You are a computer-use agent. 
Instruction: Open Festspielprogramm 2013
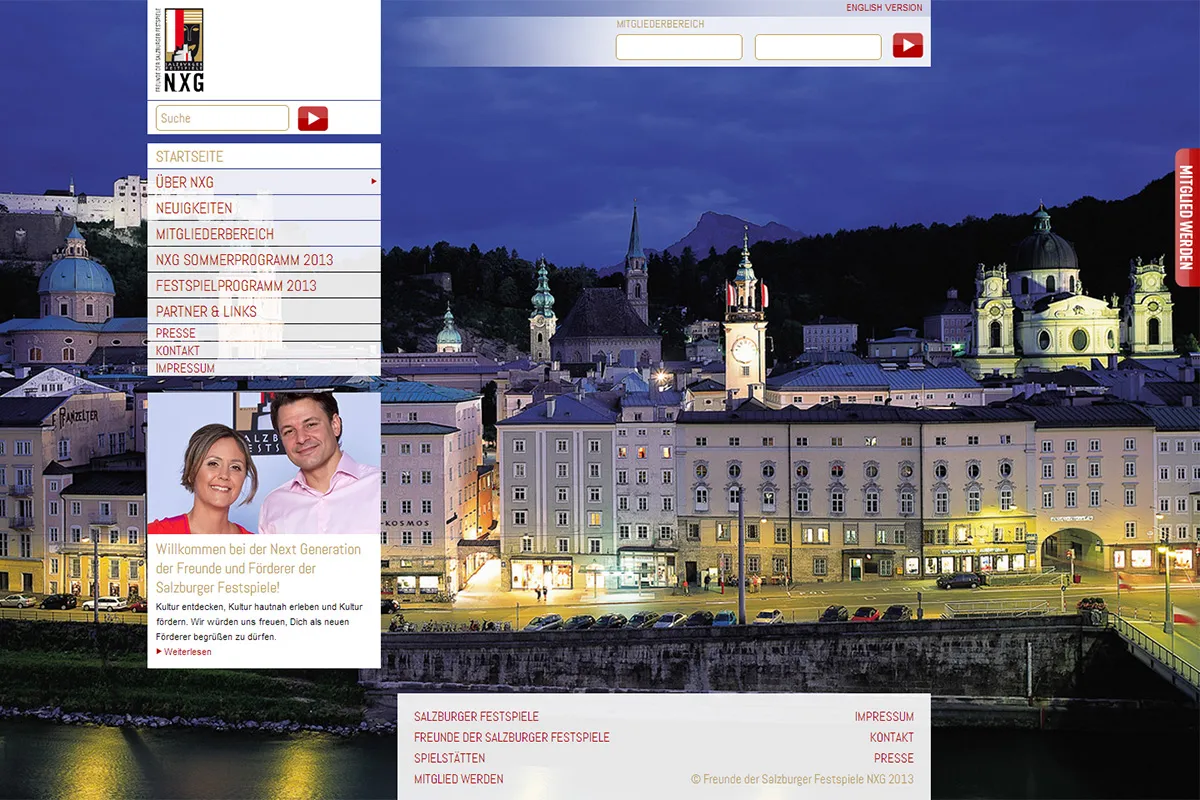[264, 286]
